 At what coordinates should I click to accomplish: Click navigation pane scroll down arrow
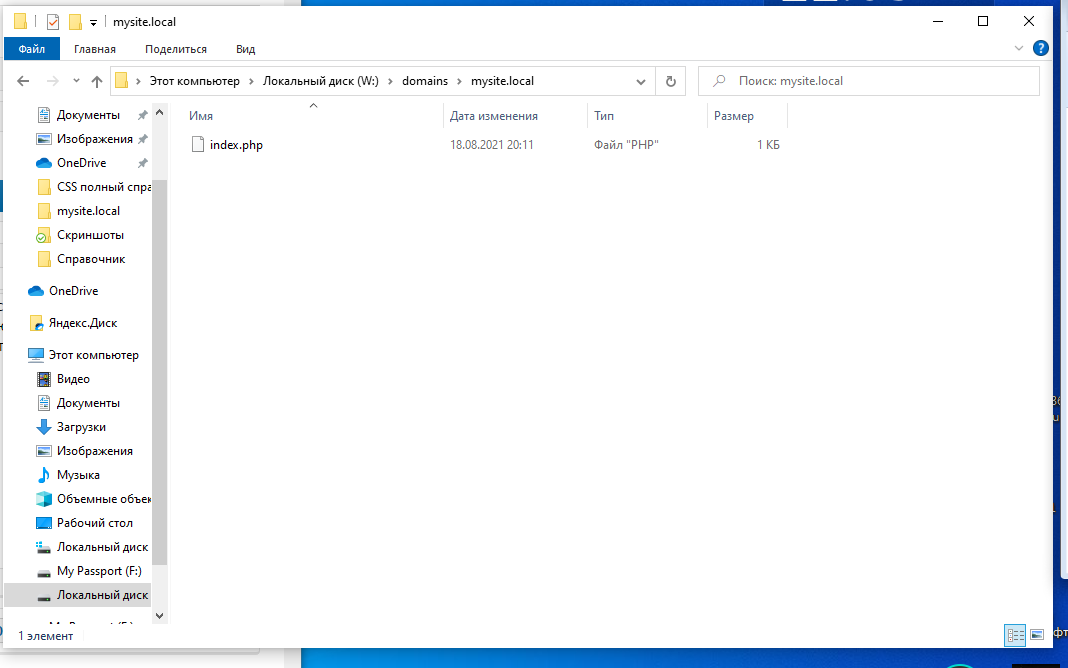159,616
